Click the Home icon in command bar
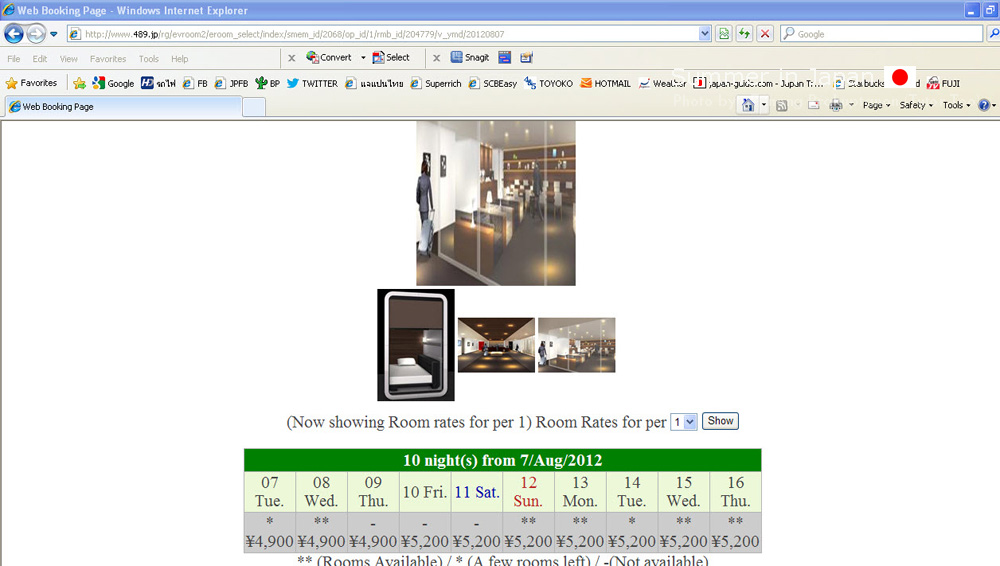This screenshot has height=566, width=1000. click(747, 105)
